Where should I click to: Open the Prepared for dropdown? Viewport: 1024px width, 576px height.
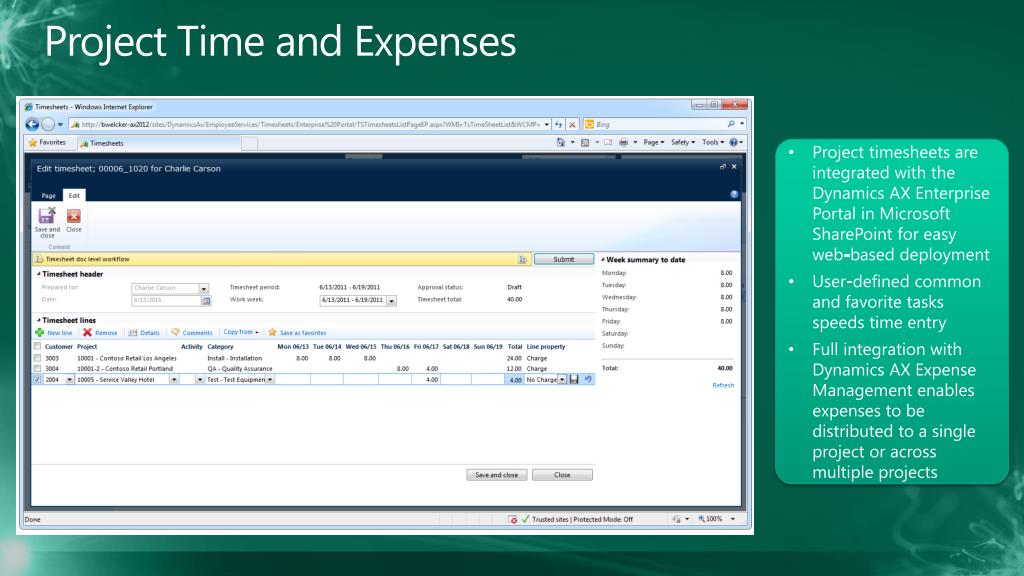click(x=204, y=288)
